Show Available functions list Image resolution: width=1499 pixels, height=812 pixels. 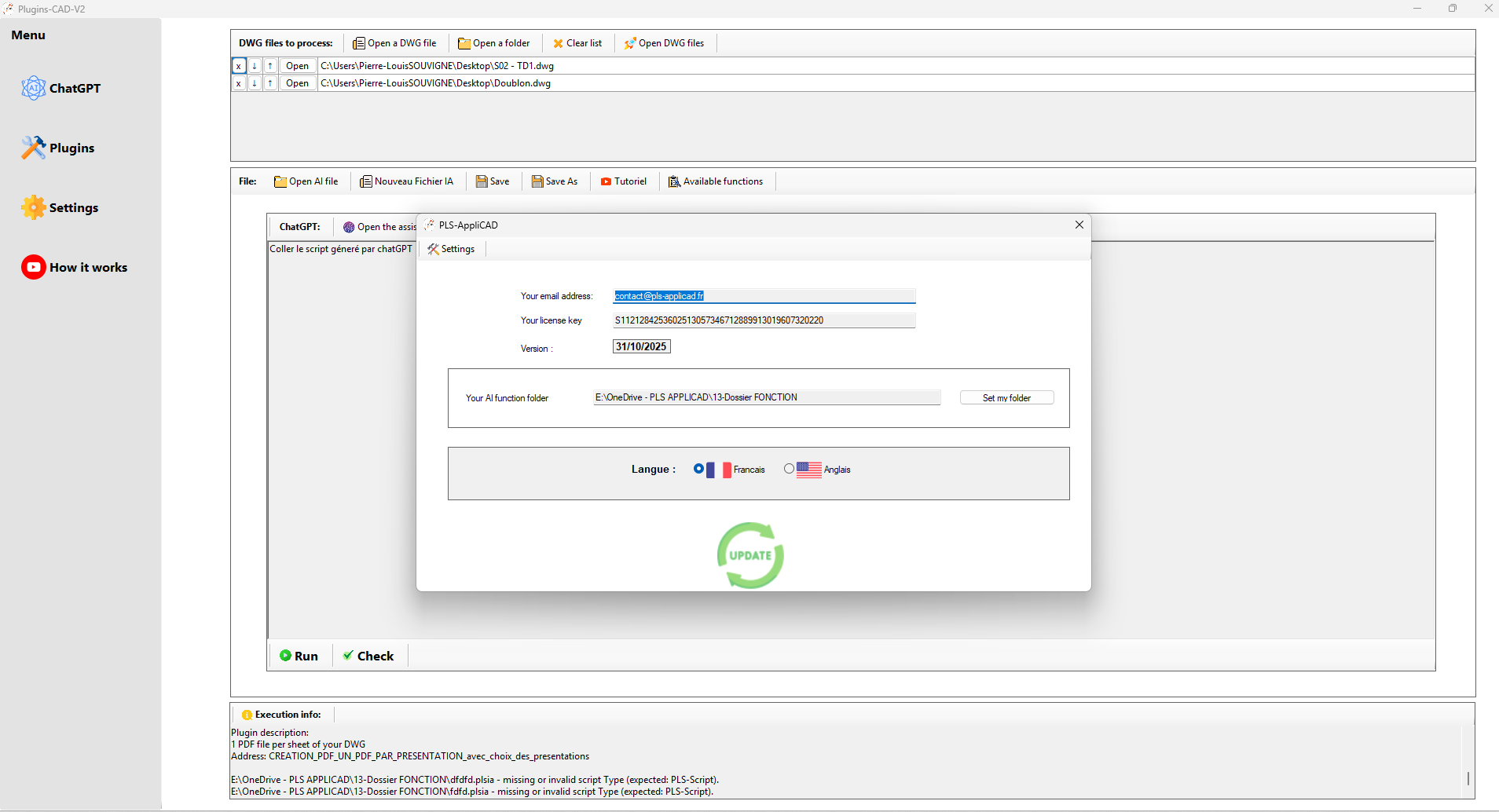coord(716,181)
